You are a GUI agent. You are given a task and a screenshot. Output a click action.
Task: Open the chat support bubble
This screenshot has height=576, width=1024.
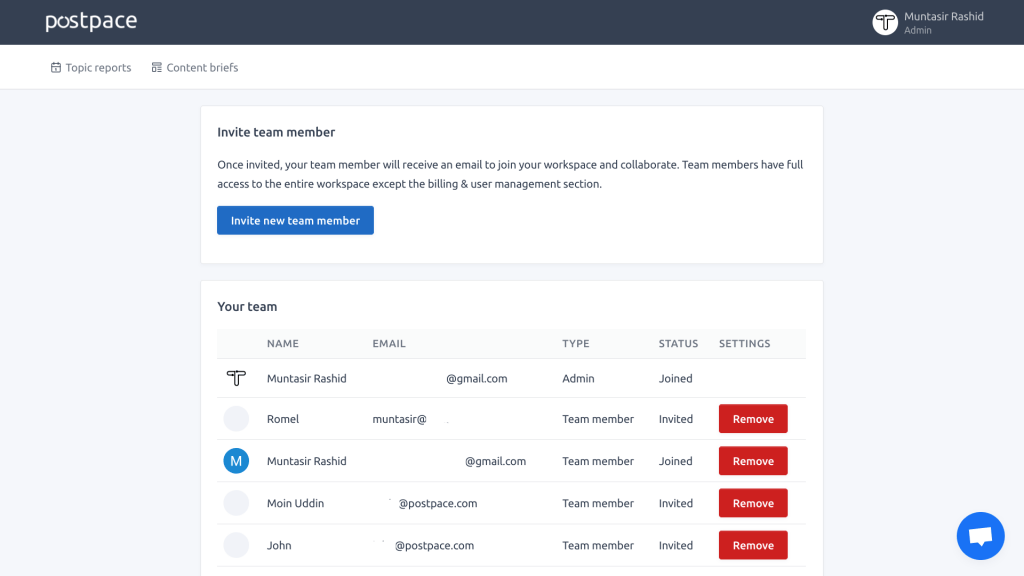point(980,536)
